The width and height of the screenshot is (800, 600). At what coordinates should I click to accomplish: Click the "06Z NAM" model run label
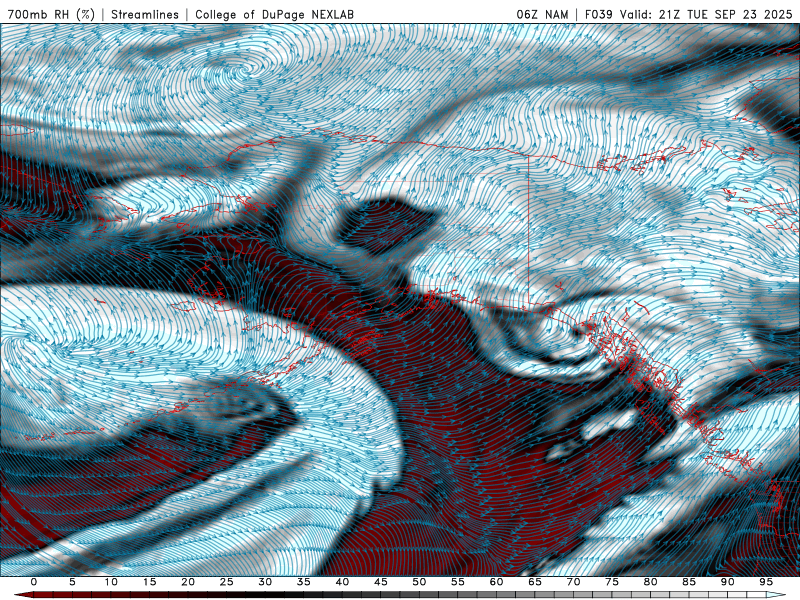542,15
